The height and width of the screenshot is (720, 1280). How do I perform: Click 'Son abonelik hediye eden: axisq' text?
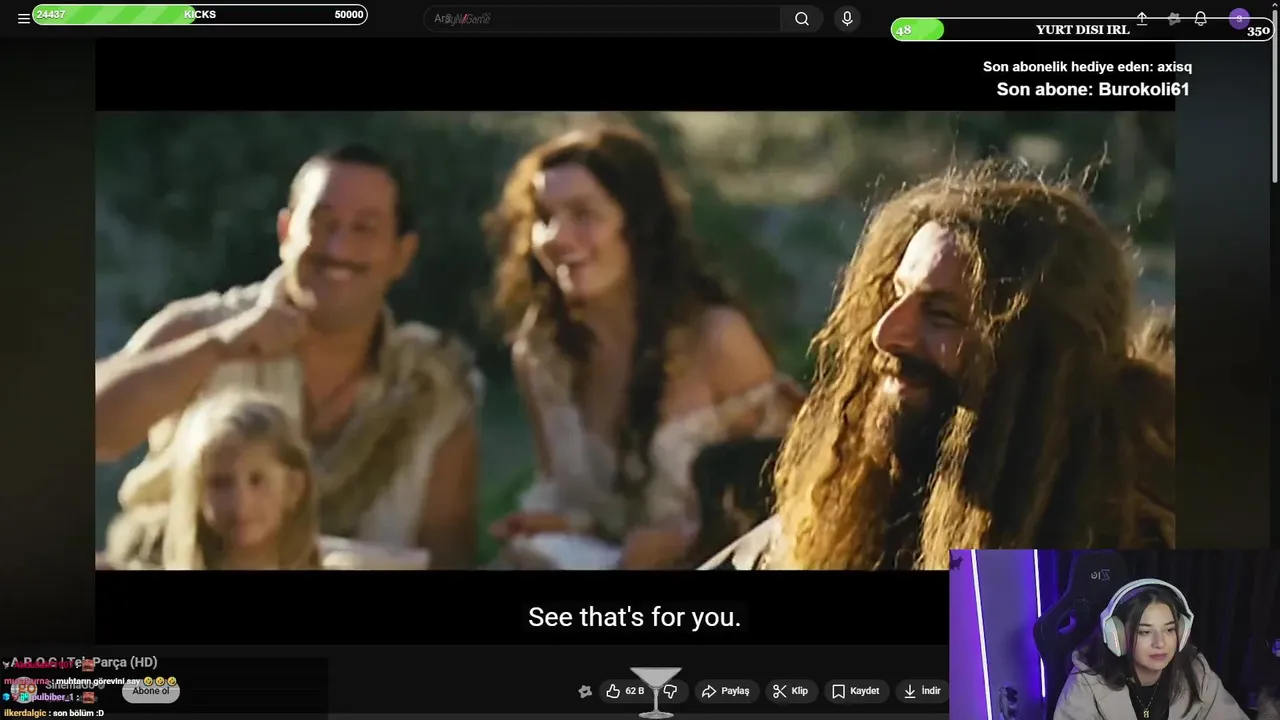tap(1087, 67)
